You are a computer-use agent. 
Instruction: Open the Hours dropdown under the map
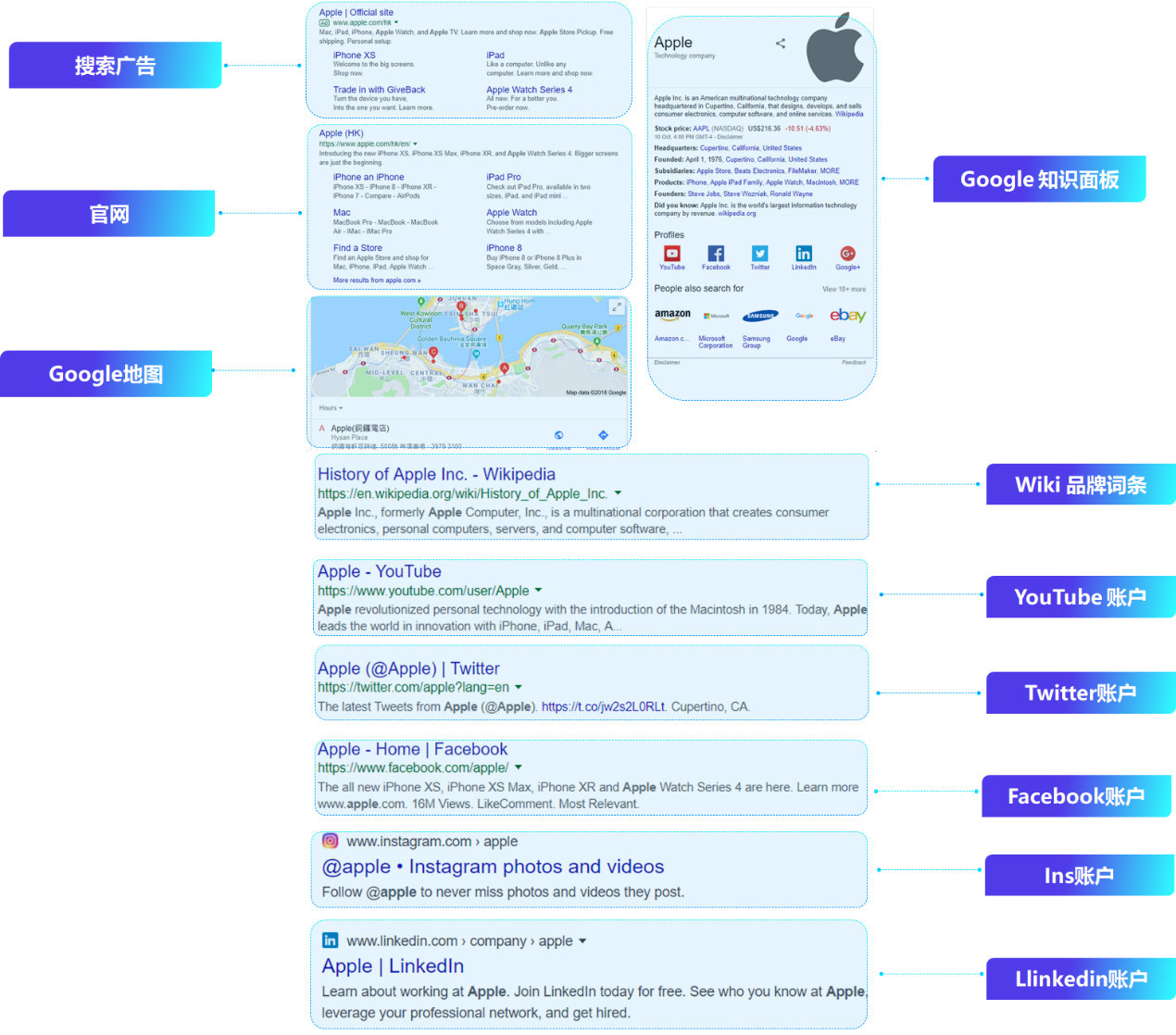pyautogui.click(x=331, y=408)
